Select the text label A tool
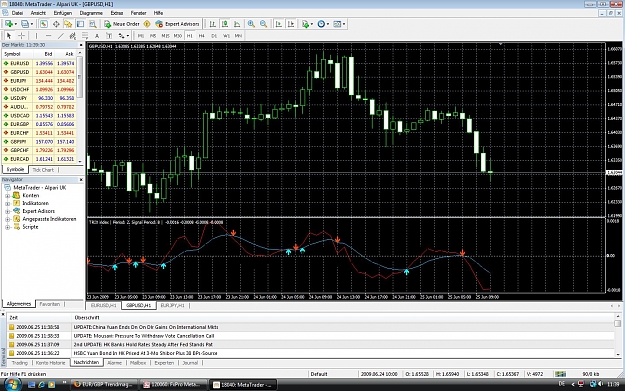Image resolution: width=625 pixels, height=391 pixels. click(97, 36)
